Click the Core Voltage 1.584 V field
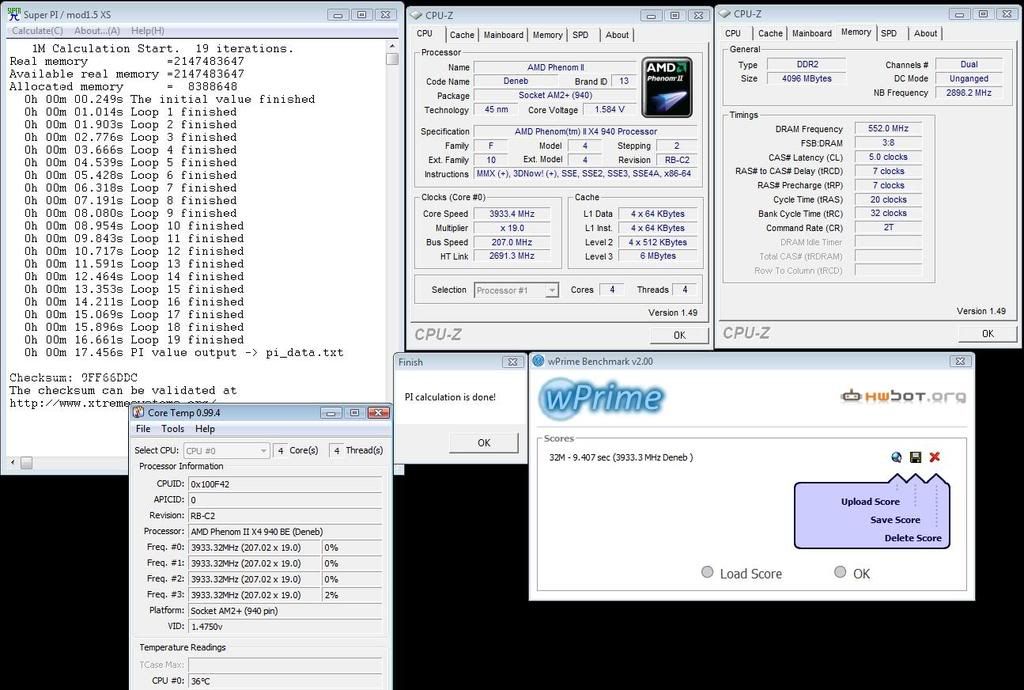1024x690 pixels. (609, 110)
